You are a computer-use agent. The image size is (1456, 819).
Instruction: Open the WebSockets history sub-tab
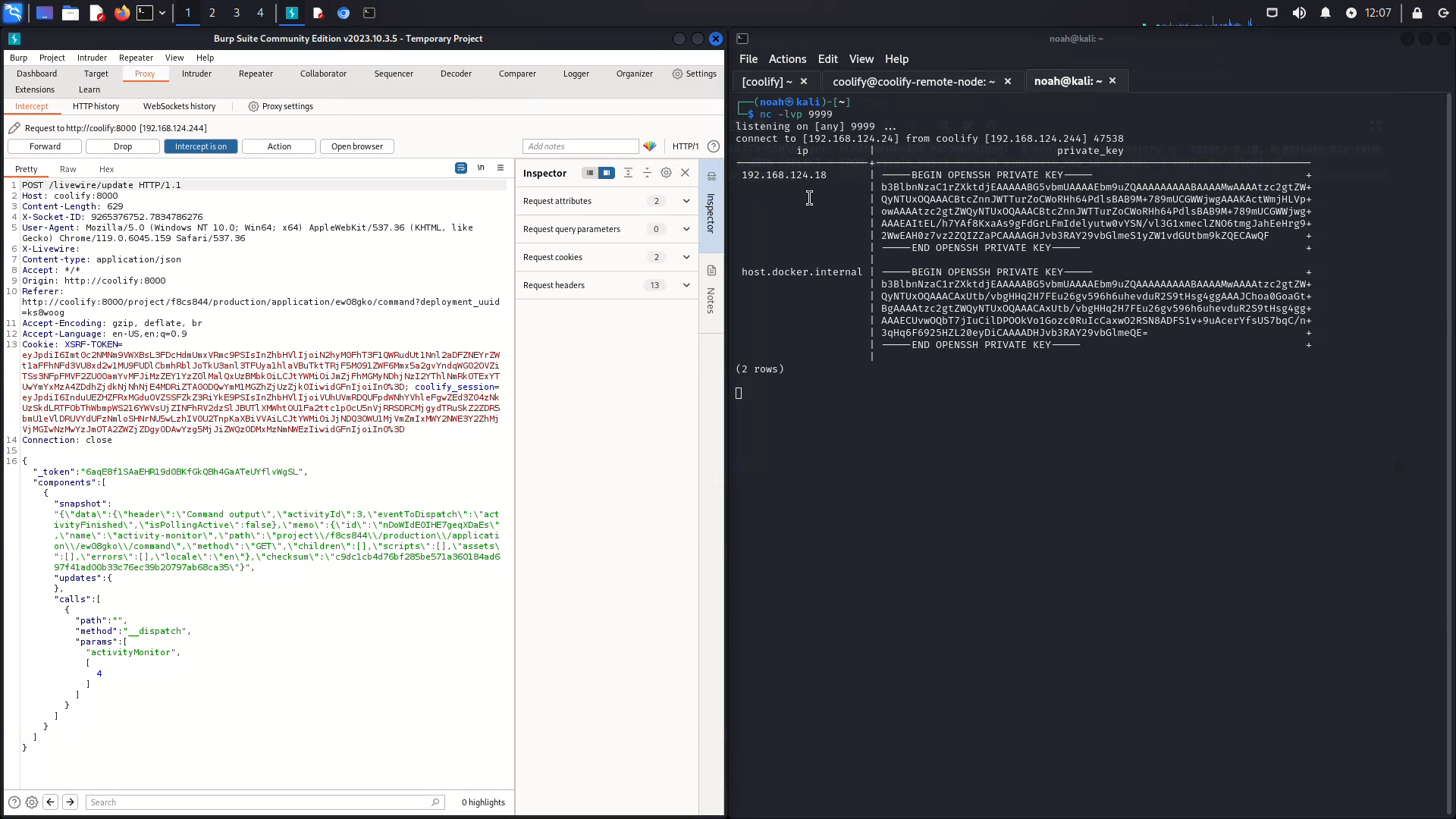coord(180,106)
